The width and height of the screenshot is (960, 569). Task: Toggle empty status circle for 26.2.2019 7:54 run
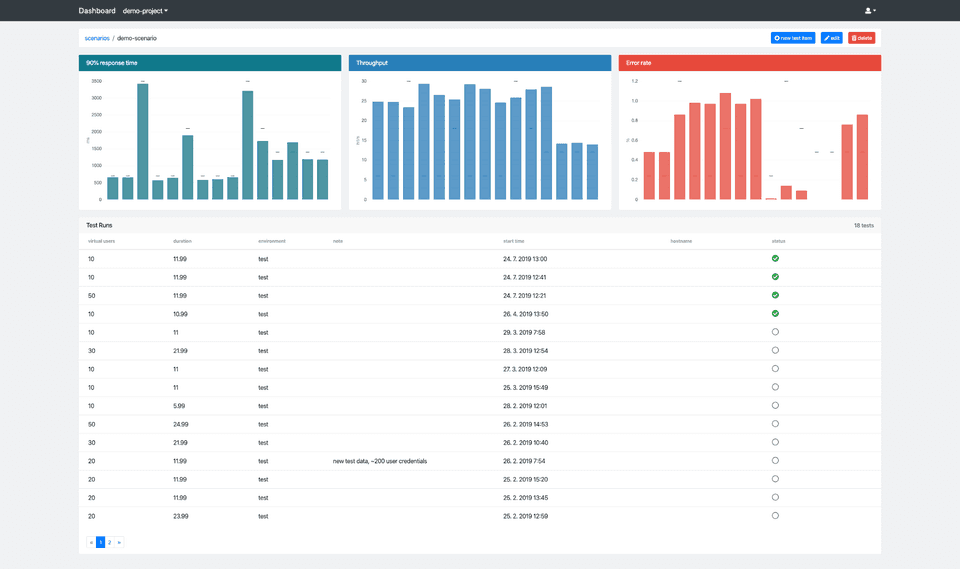[x=775, y=461]
